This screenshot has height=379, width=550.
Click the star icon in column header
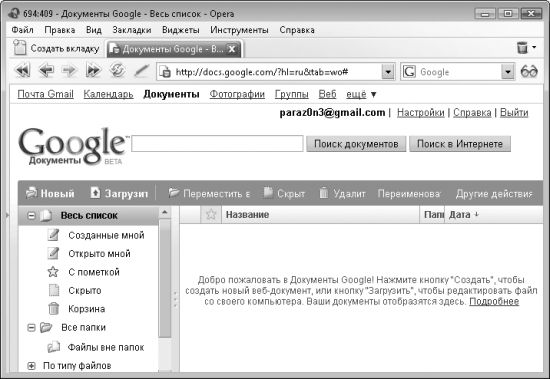[x=211, y=214]
